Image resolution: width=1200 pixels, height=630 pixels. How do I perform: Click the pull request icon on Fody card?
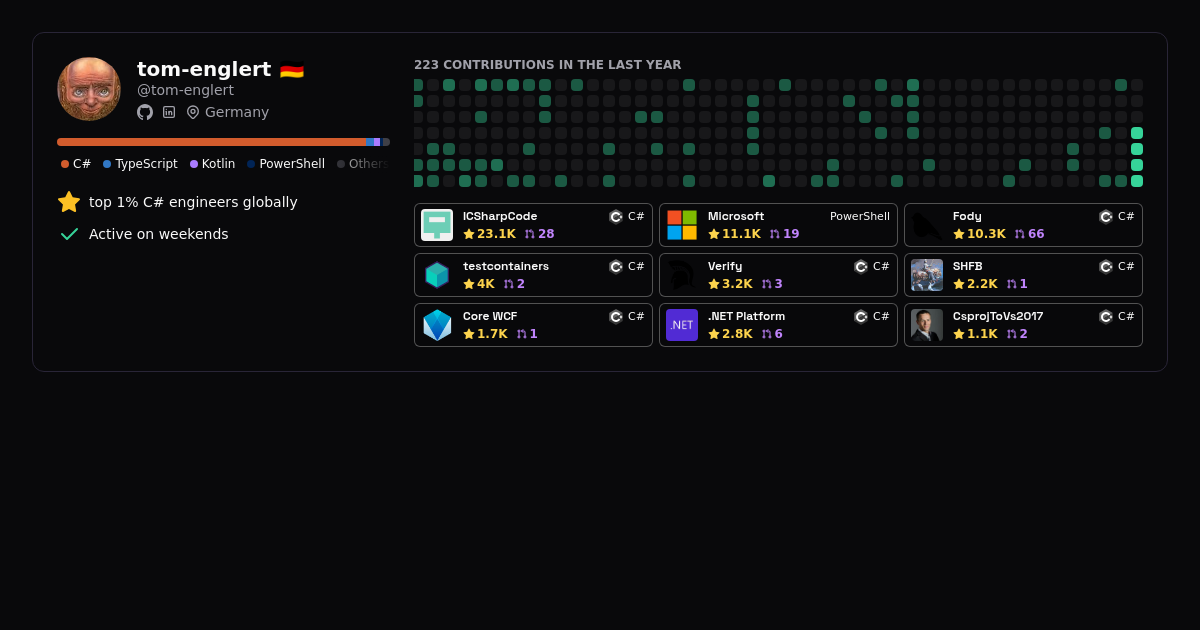(x=1020, y=234)
